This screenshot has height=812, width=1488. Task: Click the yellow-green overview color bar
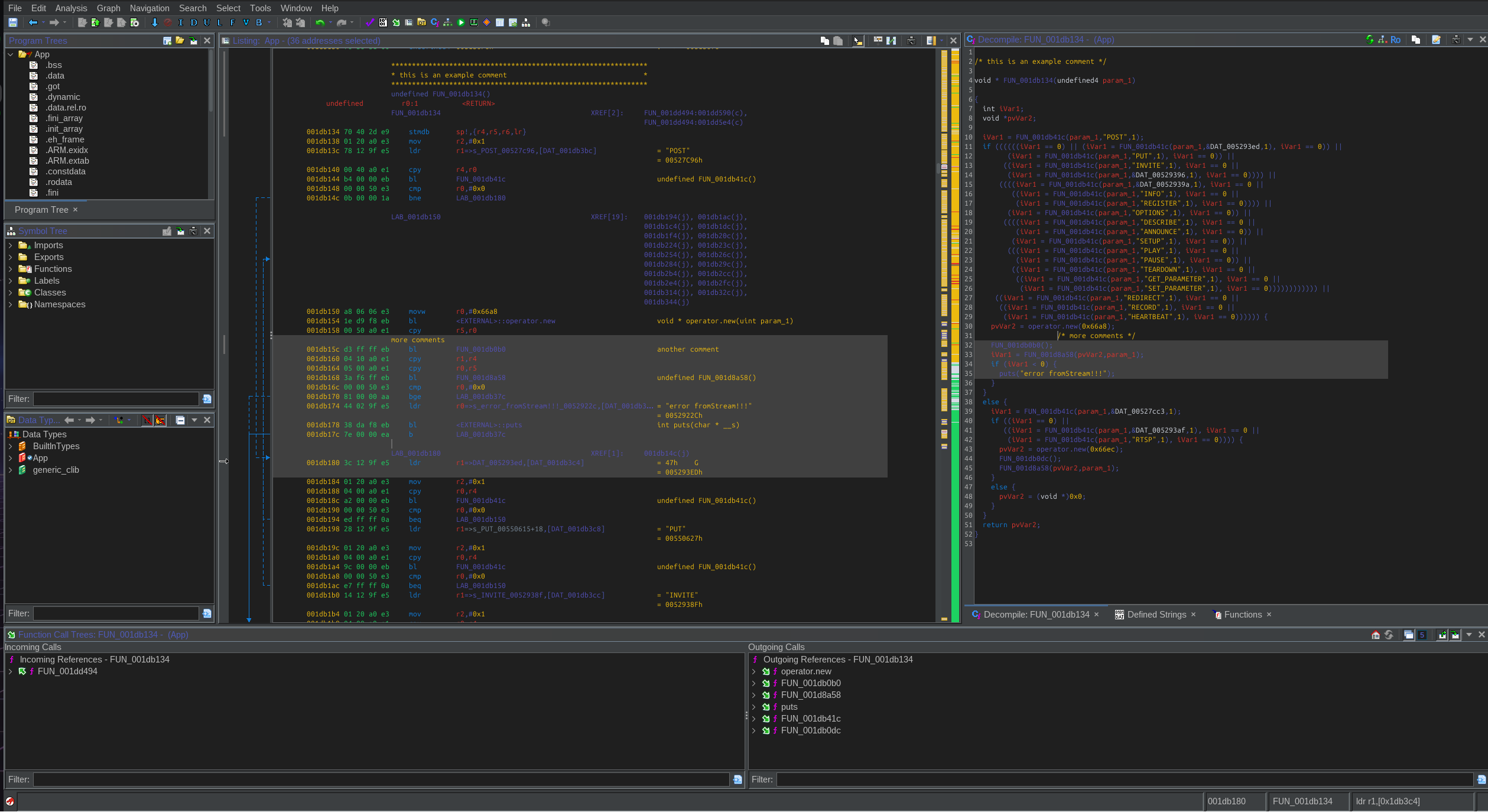pos(955,335)
